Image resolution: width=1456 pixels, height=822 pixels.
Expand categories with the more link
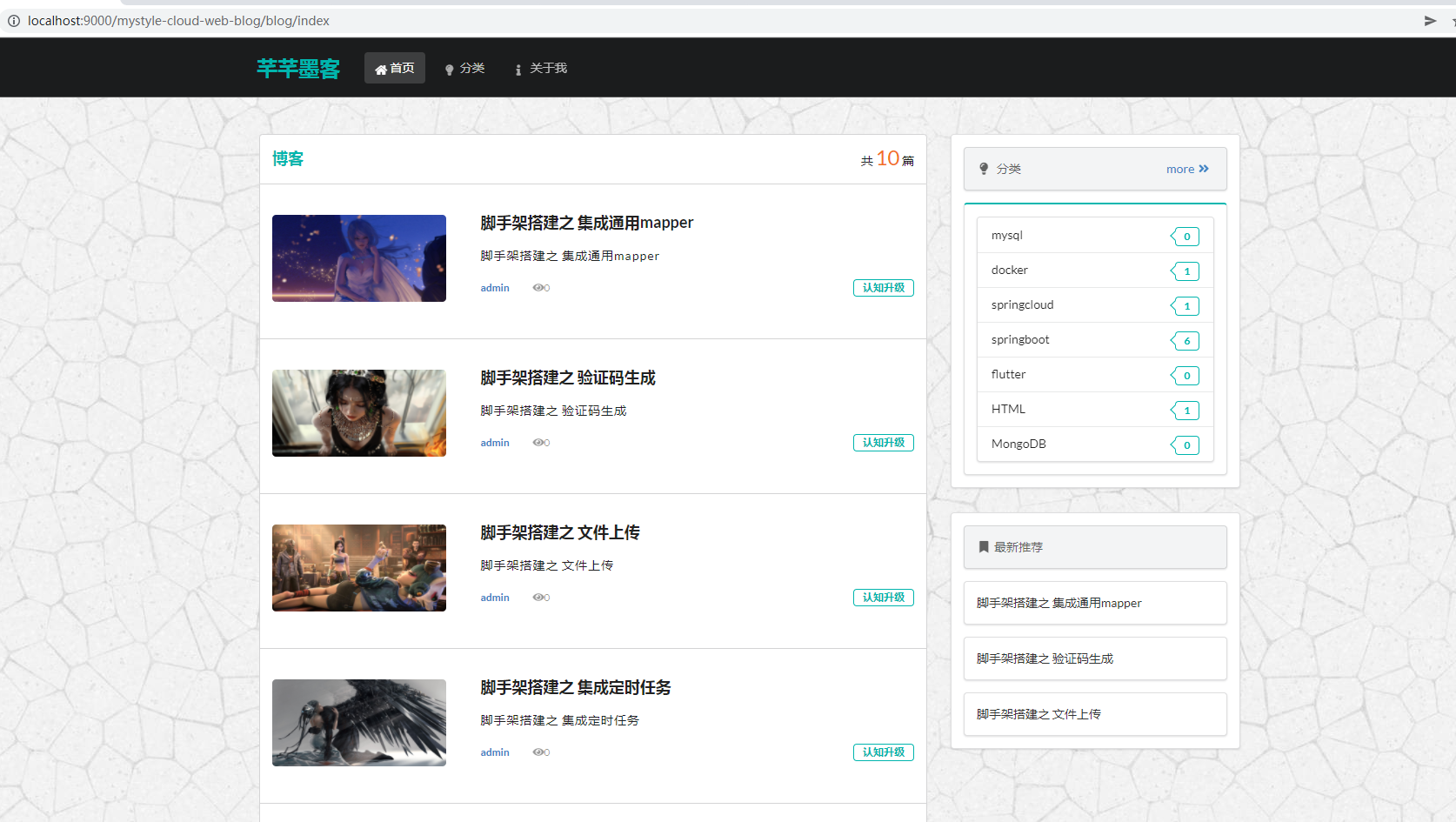tap(1187, 170)
